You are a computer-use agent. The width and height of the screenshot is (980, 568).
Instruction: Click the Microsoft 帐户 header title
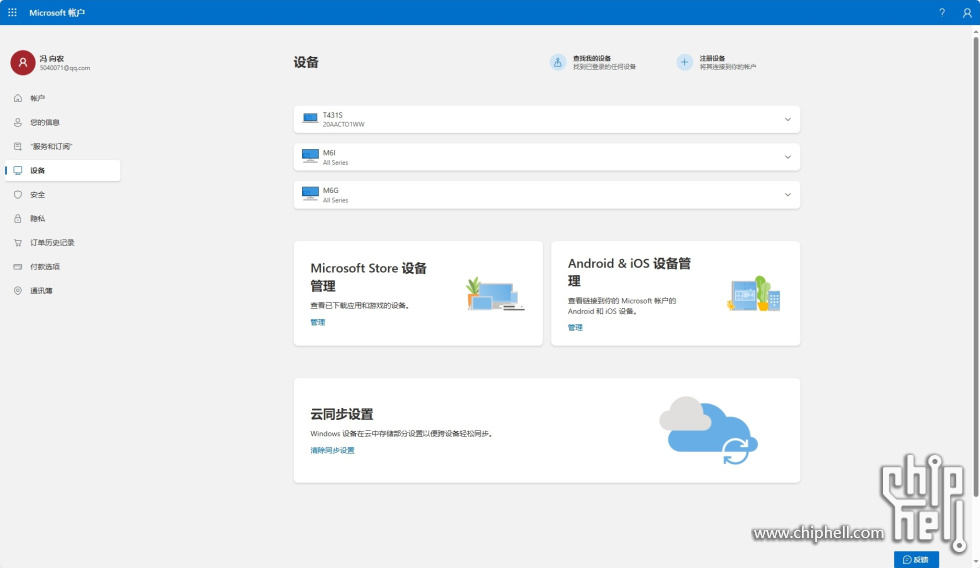click(x=57, y=12)
